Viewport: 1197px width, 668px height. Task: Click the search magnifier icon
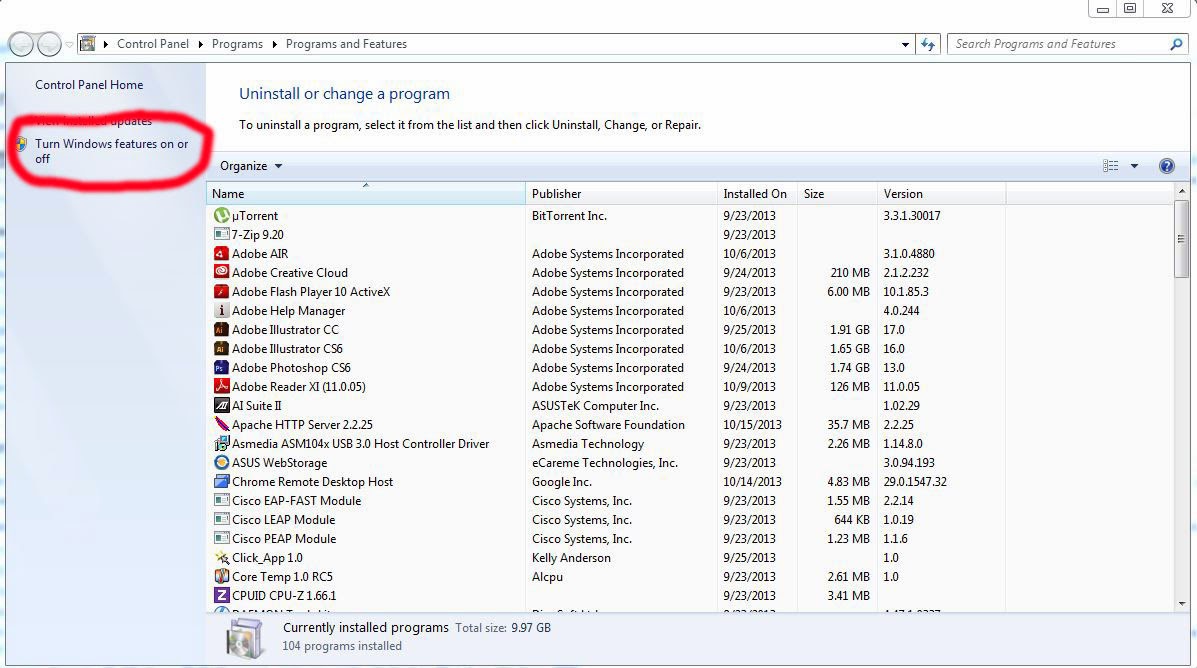1176,44
